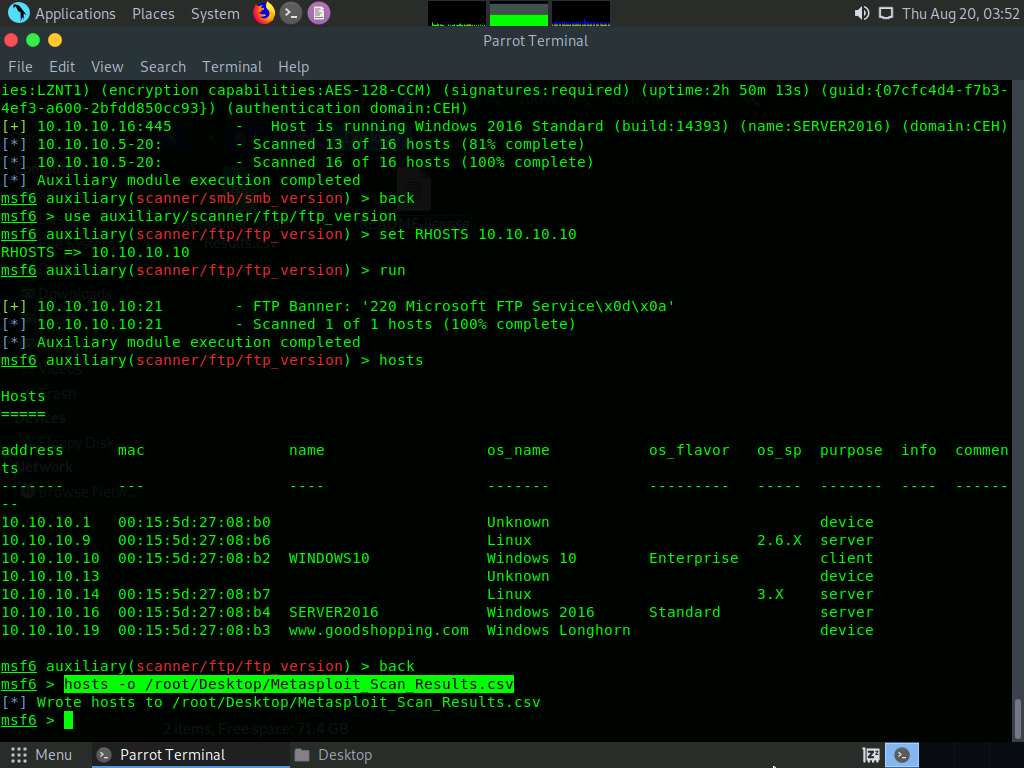Click '2.6.X' os_sp value
Screen dimensions: 1024x768
coord(779,541)
